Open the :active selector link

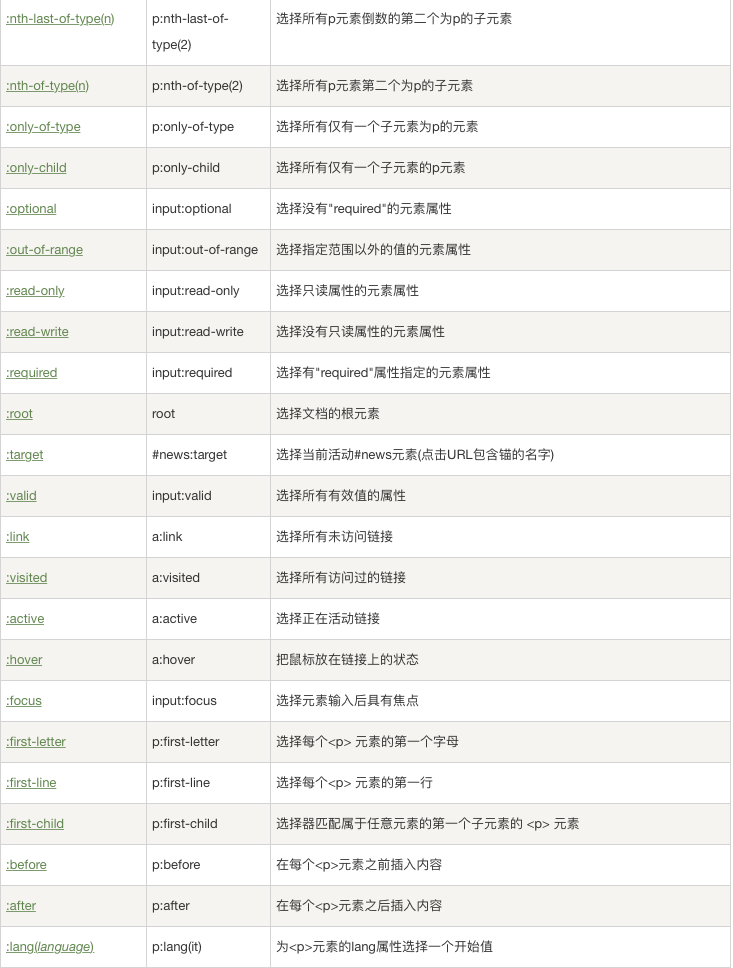(x=25, y=619)
